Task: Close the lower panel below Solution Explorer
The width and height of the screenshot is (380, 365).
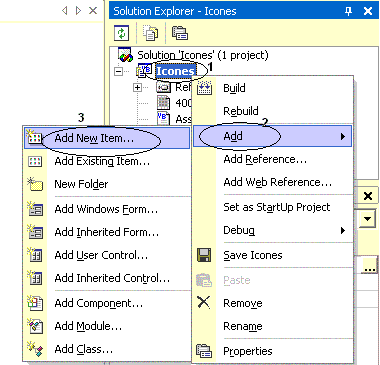Action: (368, 196)
